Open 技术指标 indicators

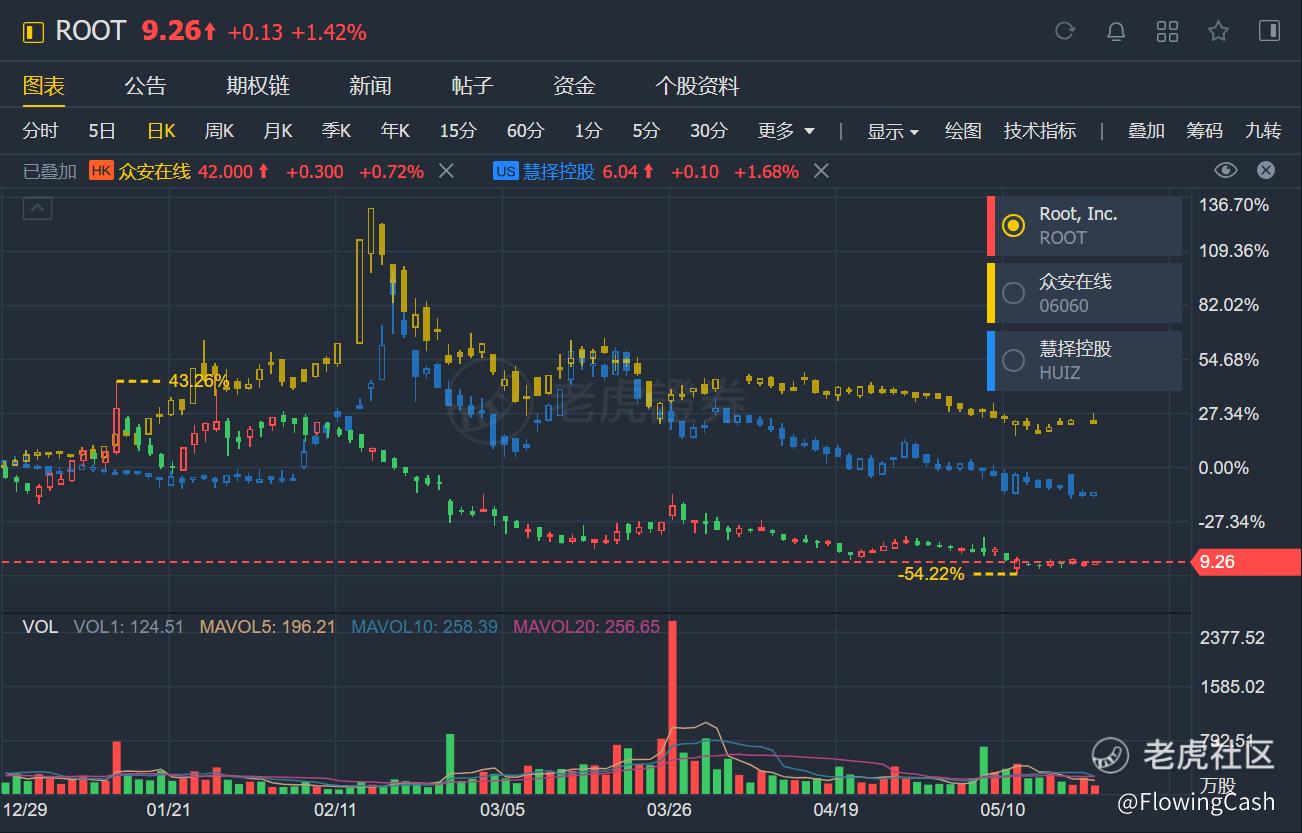click(1040, 131)
